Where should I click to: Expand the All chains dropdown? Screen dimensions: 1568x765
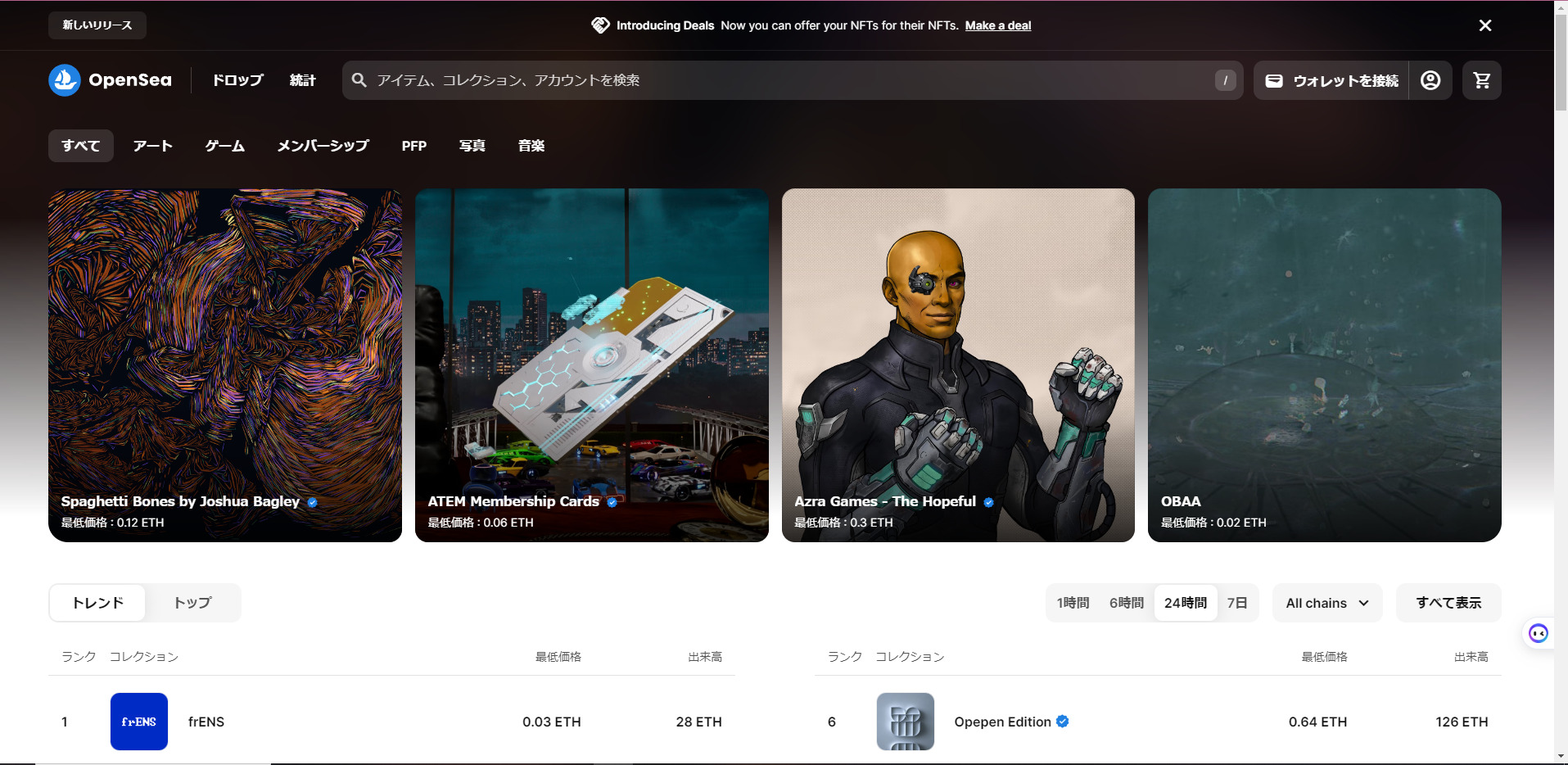coord(1327,603)
